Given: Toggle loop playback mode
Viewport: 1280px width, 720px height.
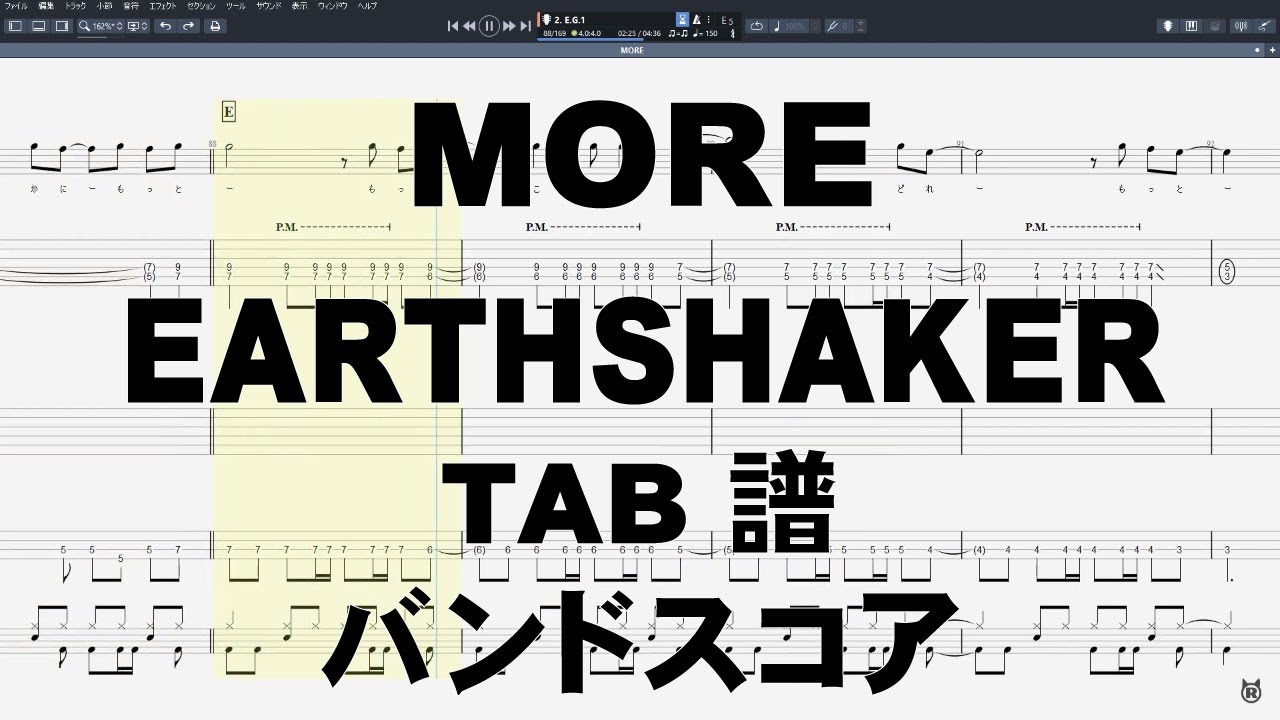Looking at the screenshot, I should (757, 24).
